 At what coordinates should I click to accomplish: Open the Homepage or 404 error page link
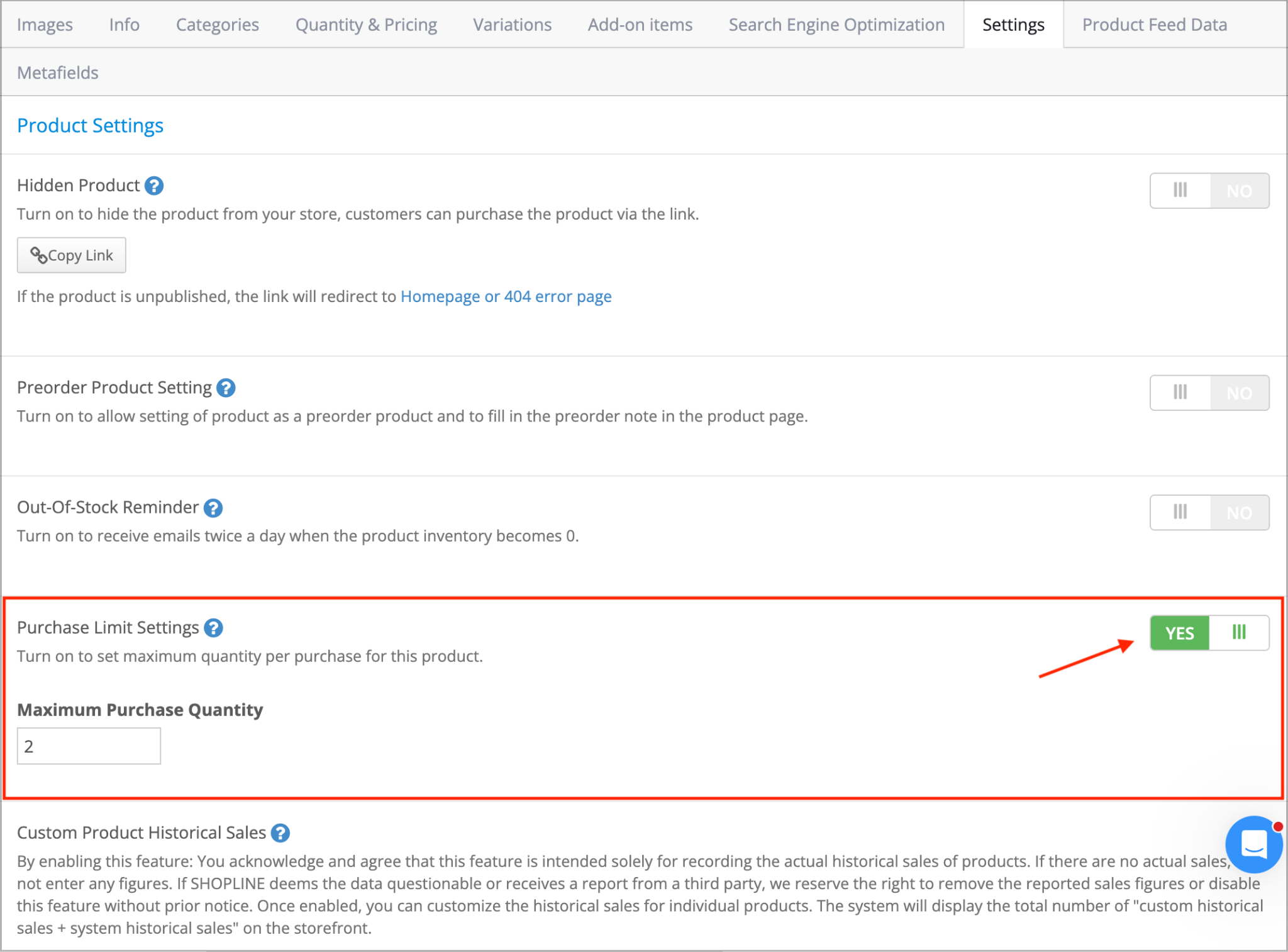(x=506, y=296)
